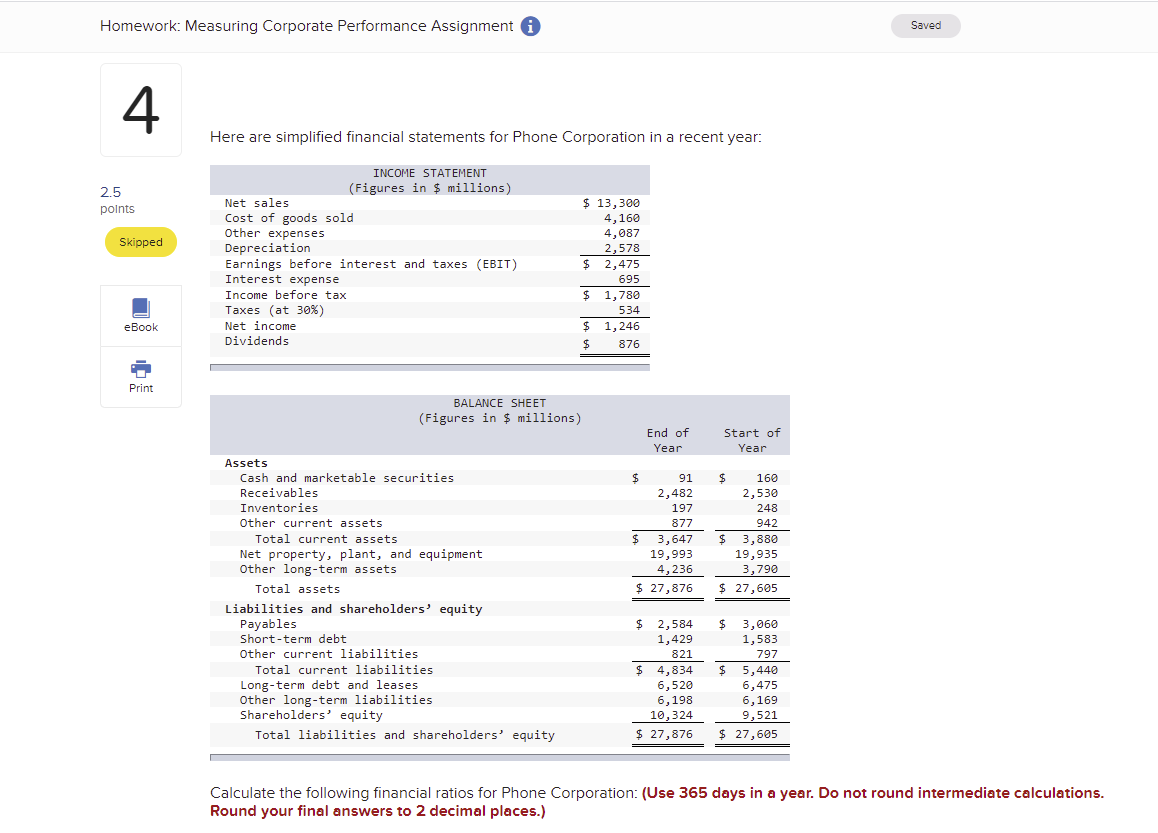
Task: Select the question number 4 box
Action: pyautogui.click(x=140, y=109)
